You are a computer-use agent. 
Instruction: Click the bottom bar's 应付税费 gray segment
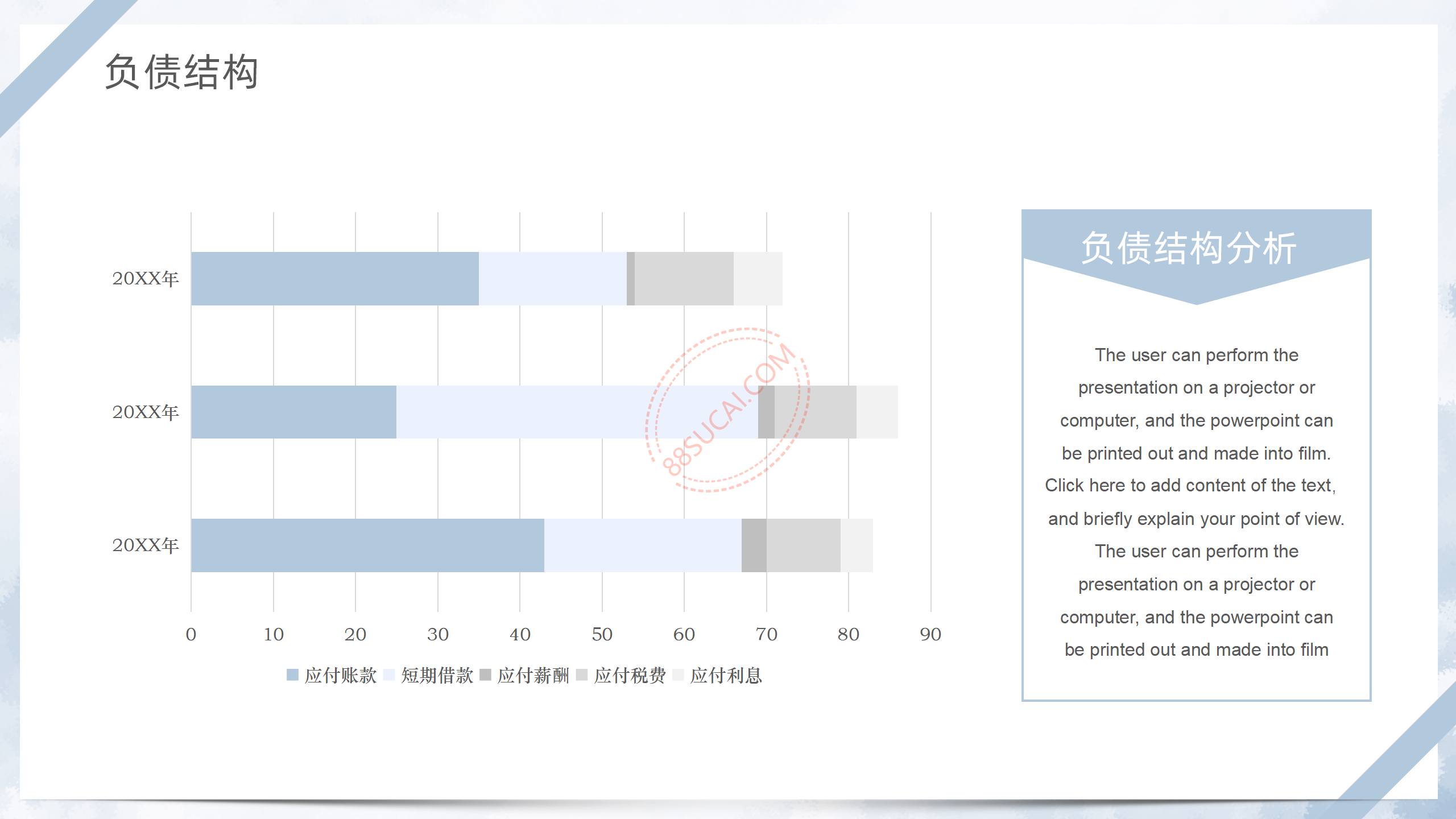804,545
